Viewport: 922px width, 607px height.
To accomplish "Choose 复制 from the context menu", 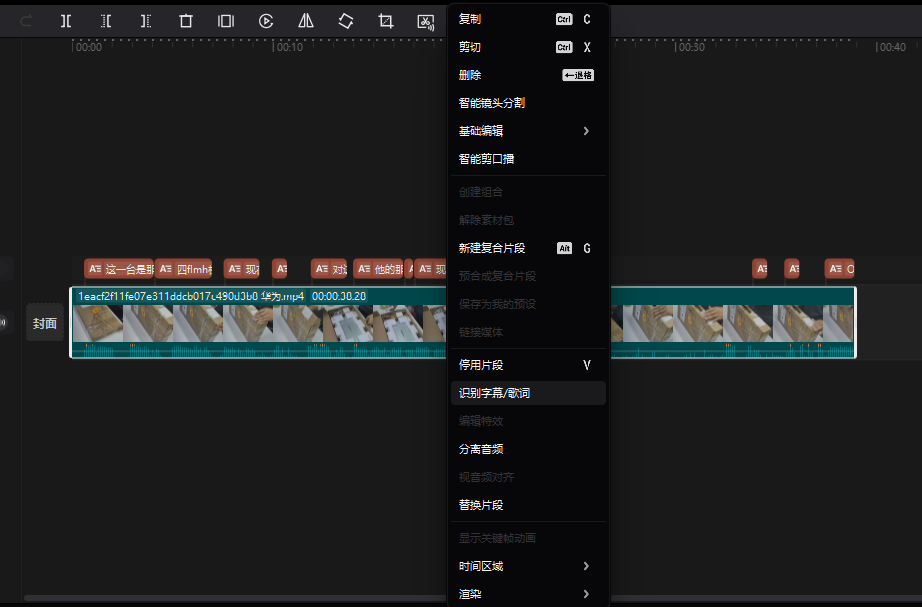I will coord(528,19).
